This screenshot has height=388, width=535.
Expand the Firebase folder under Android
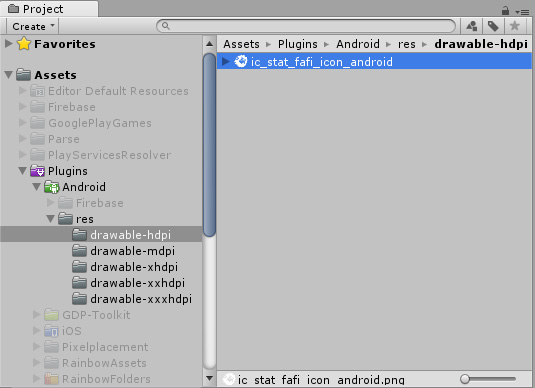coord(51,203)
